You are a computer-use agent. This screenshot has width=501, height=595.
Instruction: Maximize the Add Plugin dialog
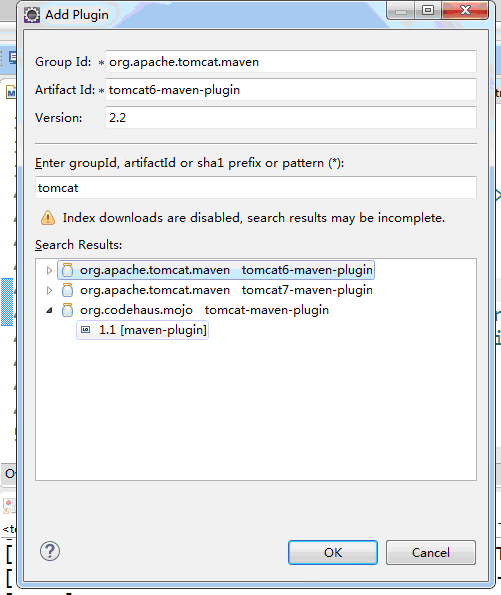tap(428, 10)
